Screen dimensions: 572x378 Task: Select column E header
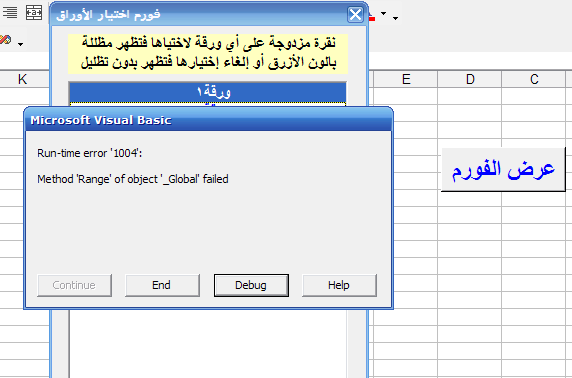[406, 79]
